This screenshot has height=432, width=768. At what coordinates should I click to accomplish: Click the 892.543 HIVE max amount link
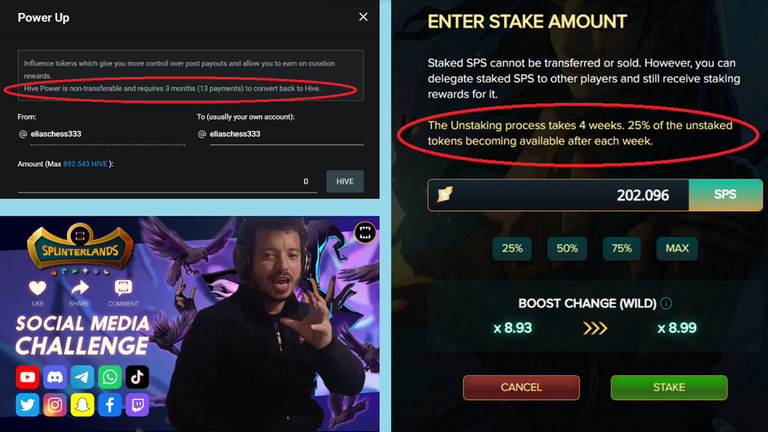tap(85, 164)
